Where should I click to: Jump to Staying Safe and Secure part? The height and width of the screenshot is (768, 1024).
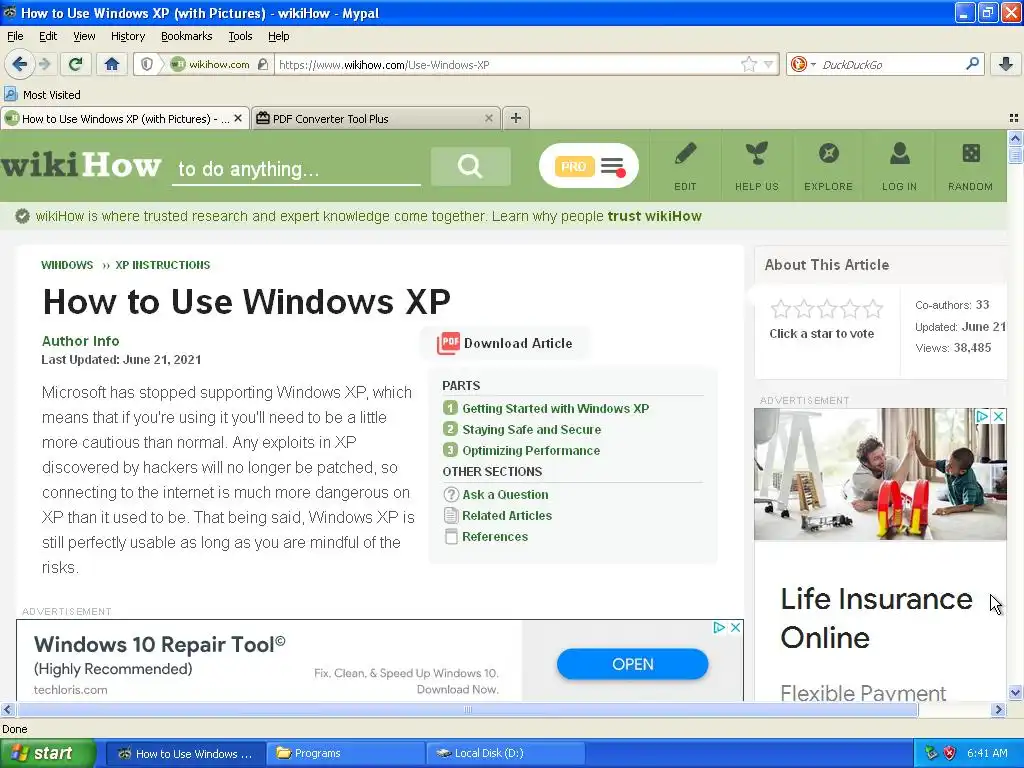532,430
